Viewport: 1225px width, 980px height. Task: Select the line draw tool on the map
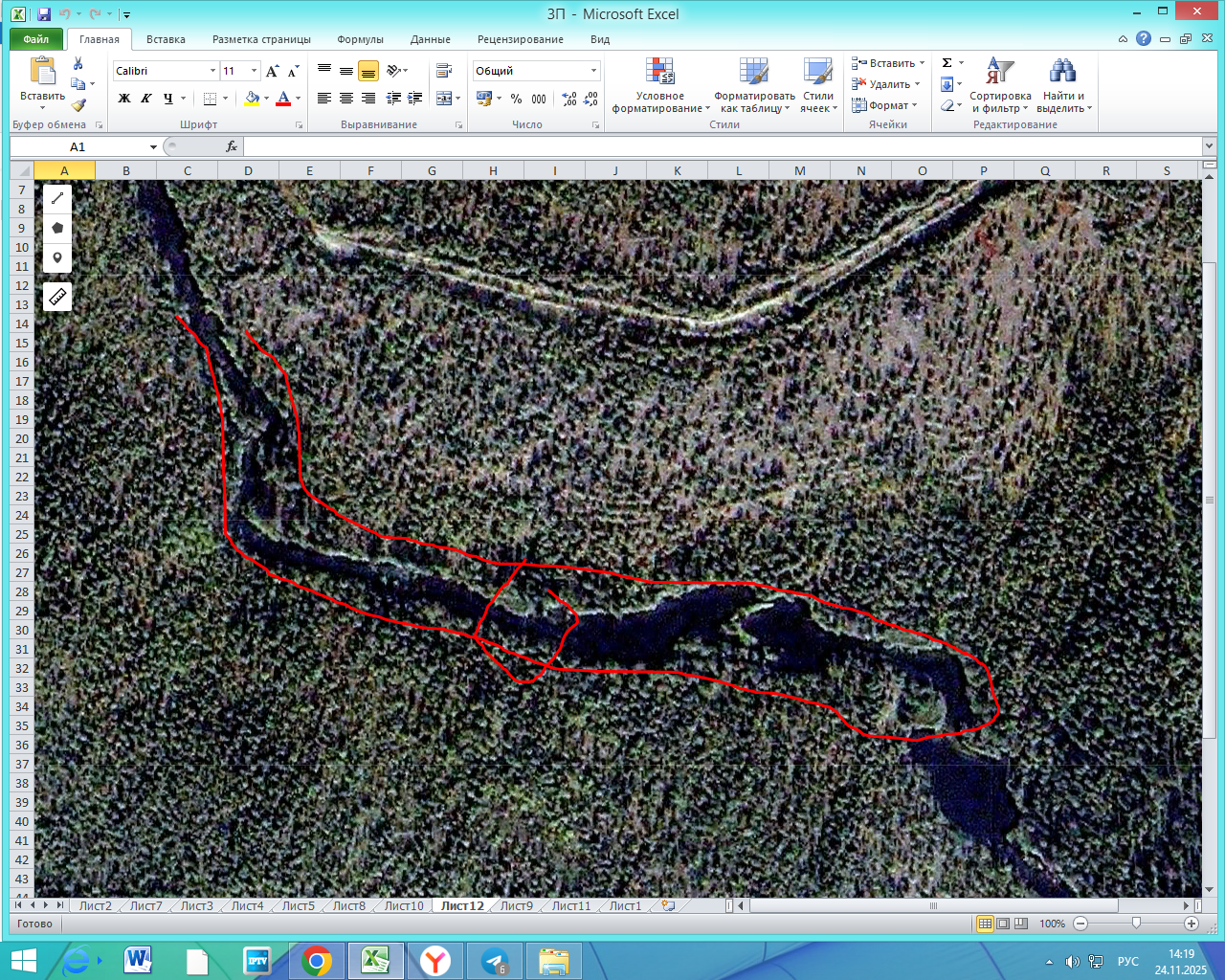[57, 198]
